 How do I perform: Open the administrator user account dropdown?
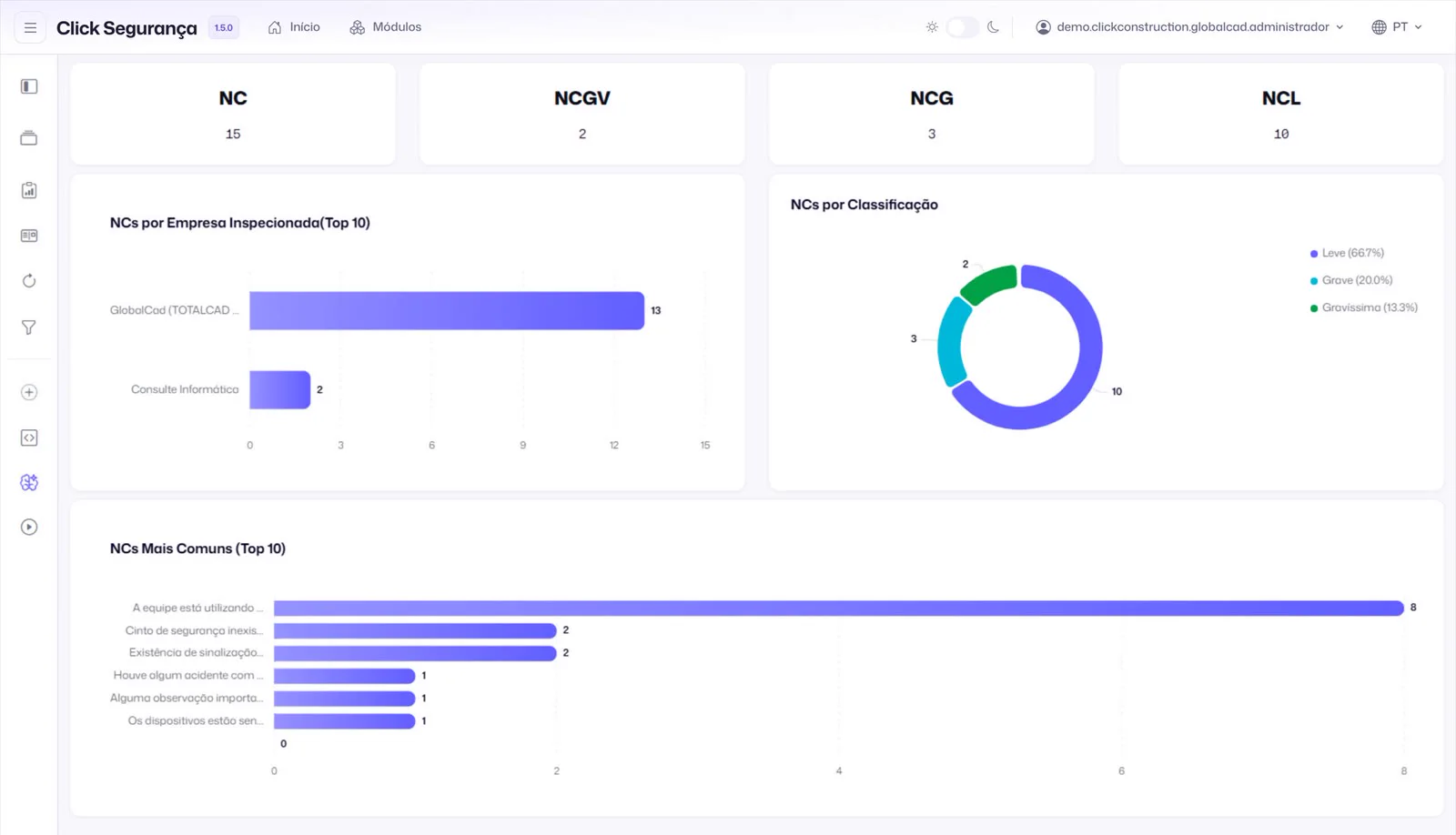tap(1189, 27)
